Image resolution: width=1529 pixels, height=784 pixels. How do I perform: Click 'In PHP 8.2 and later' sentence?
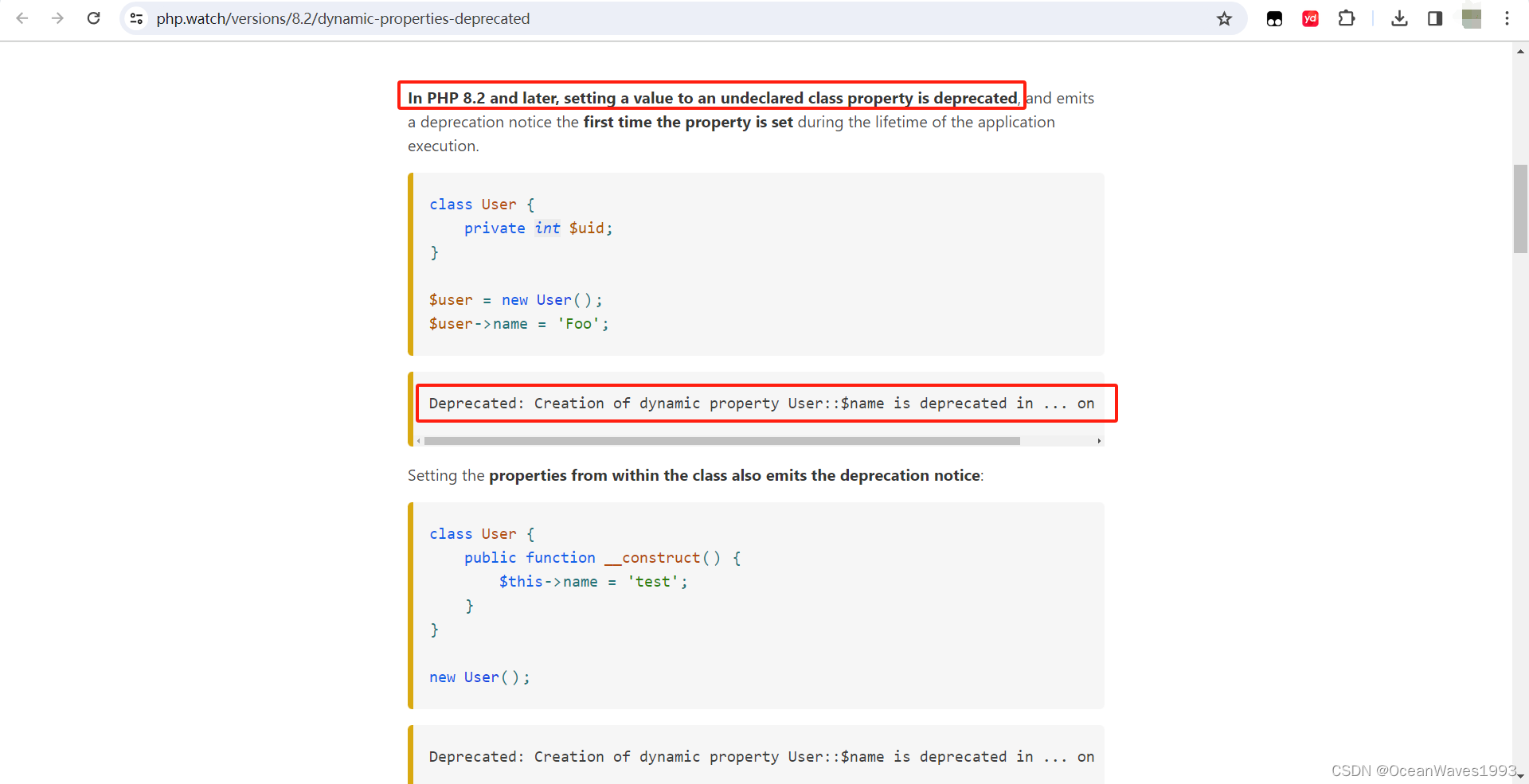[x=713, y=98]
